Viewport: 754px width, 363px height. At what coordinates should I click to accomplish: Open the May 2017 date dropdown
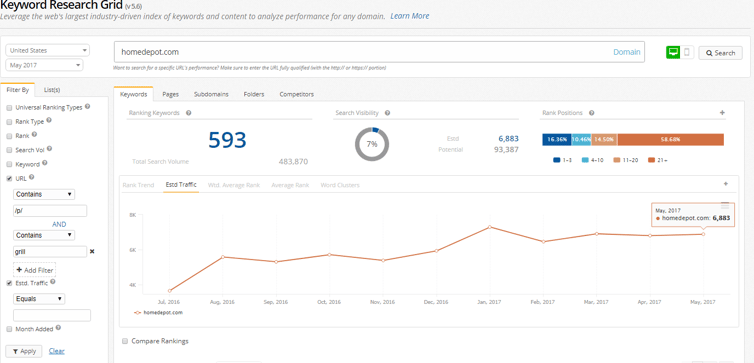pos(44,65)
